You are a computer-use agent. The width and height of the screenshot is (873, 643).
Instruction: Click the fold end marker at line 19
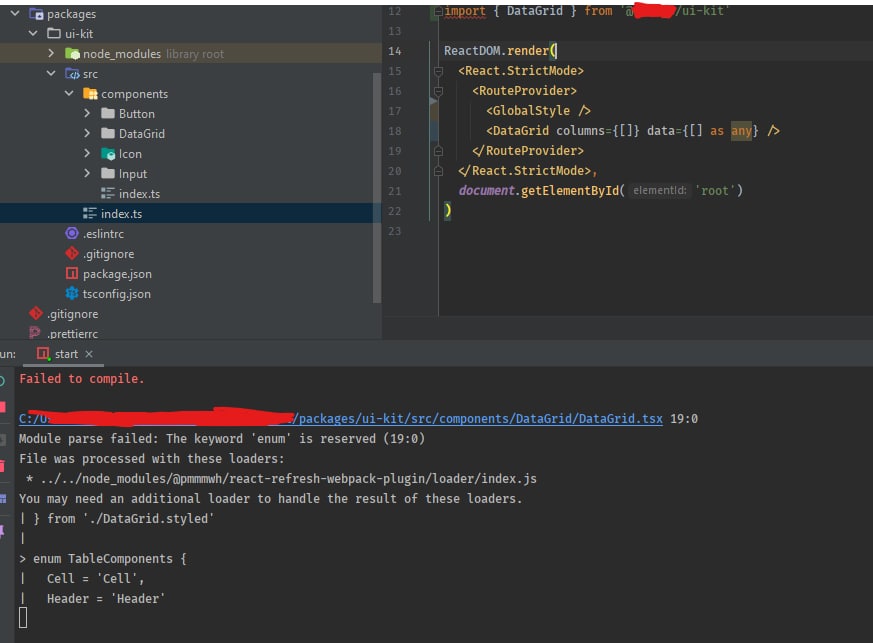pos(438,151)
